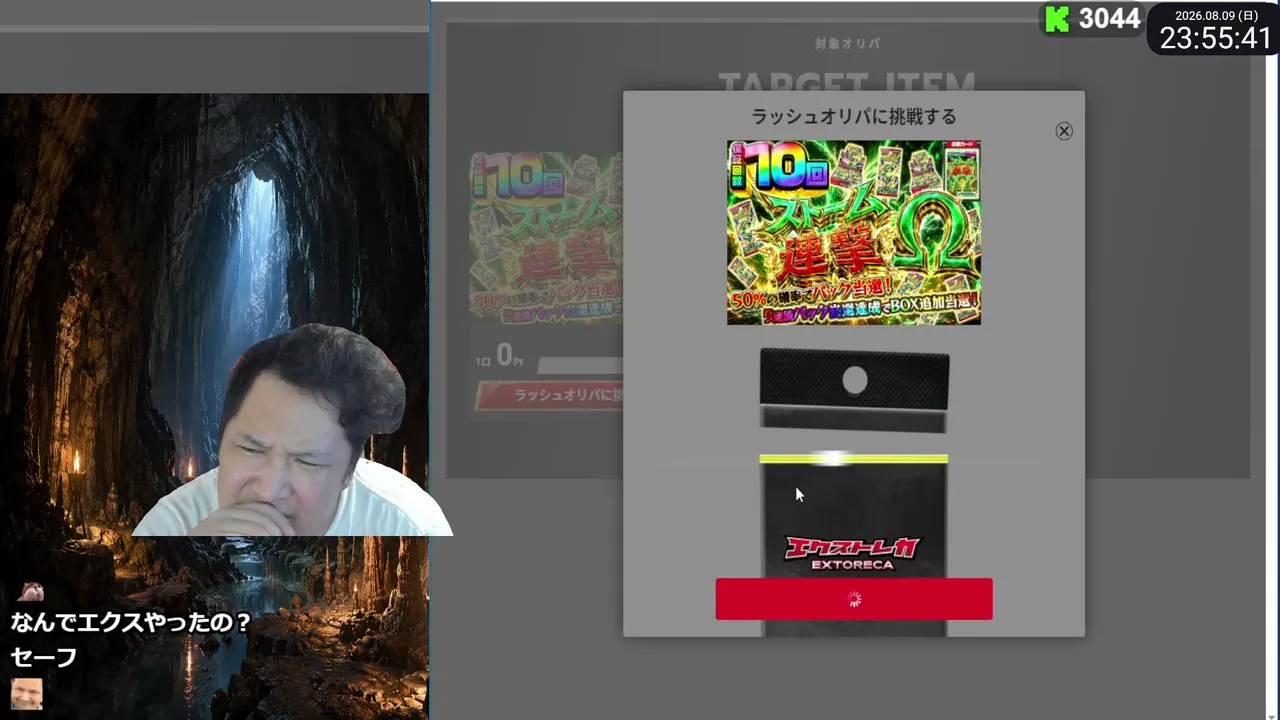The height and width of the screenshot is (720, 1280).
Task: Click the streamer's webcam feed
Action: (292, 430)
